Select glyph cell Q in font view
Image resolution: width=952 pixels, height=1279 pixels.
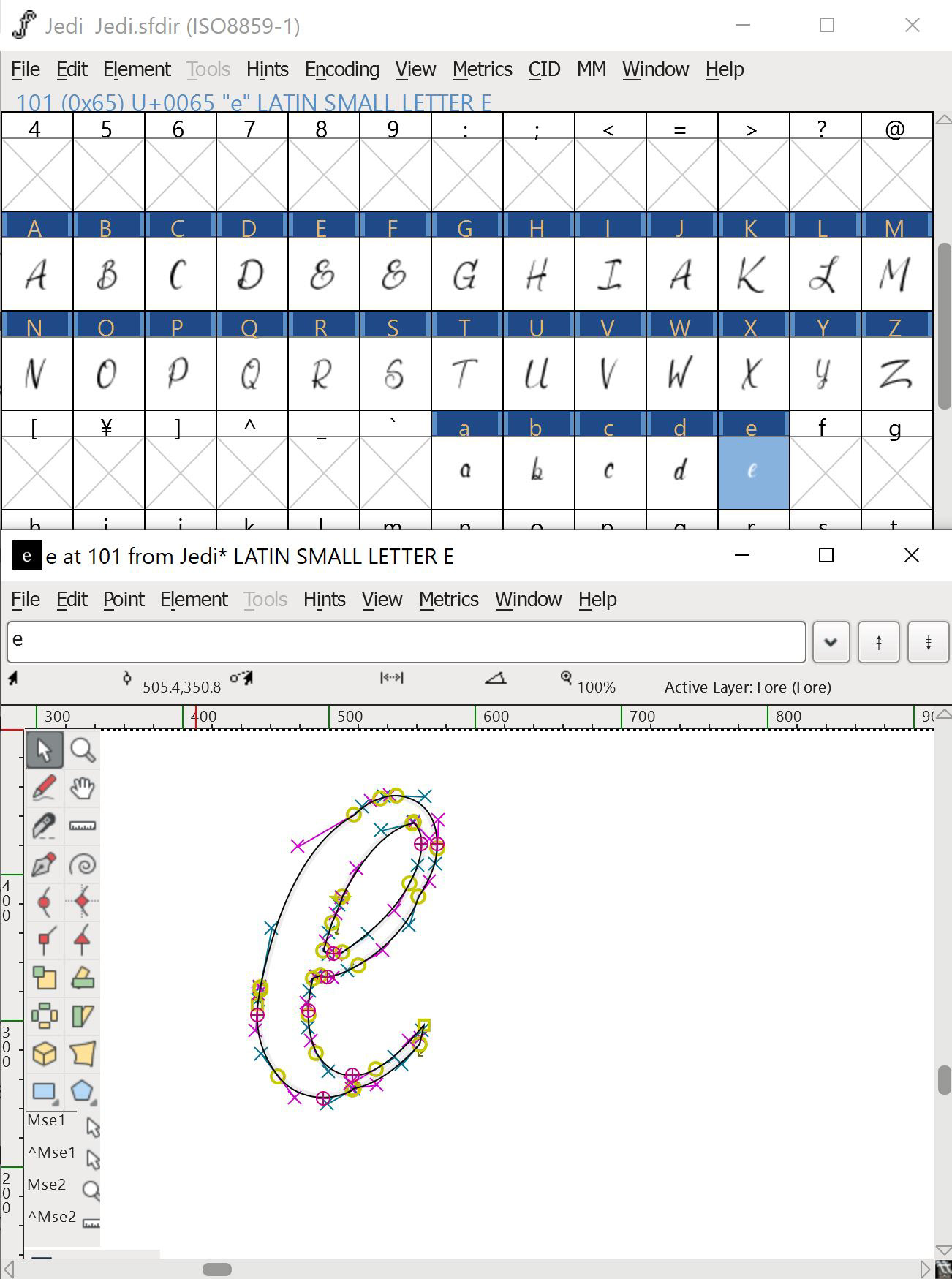pyautogui.click(x=252, y=374)
